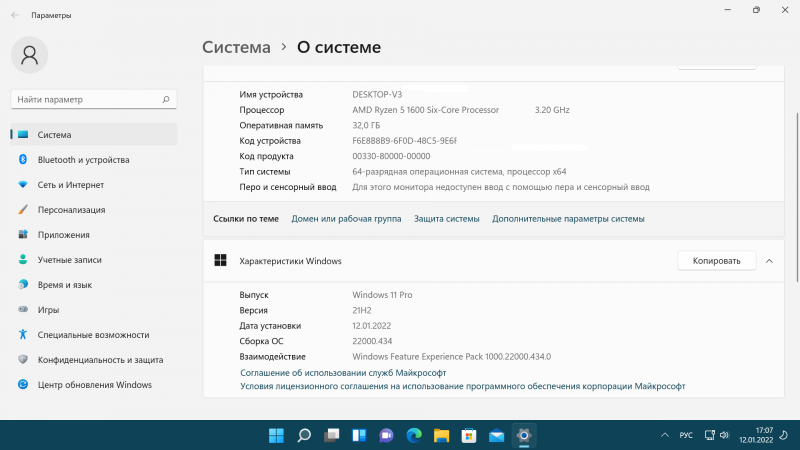Screen dimensions: 800x450
Task: Collapse the Характеристики Windows section
Action: (x=769, y=261)
